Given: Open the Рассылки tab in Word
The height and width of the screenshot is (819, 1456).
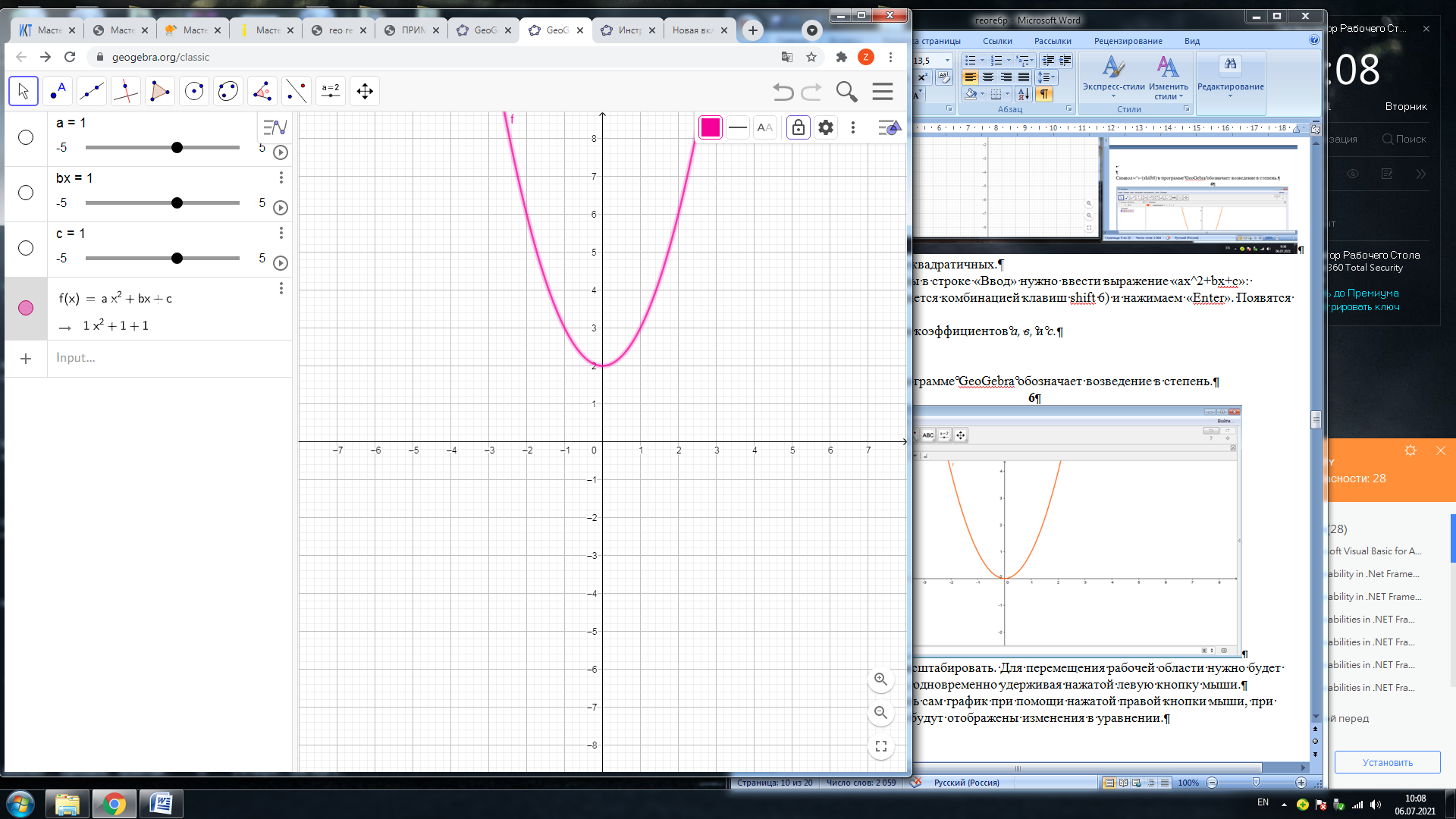Looking at the screenshot, I should [1053, 41].
